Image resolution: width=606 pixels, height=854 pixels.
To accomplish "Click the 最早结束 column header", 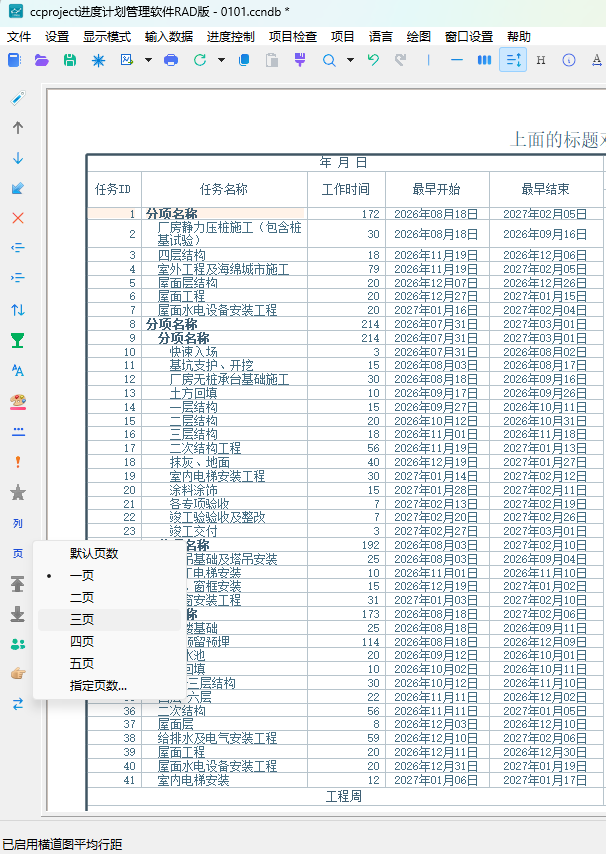I will pyautogui.click(x=546, y=189).
